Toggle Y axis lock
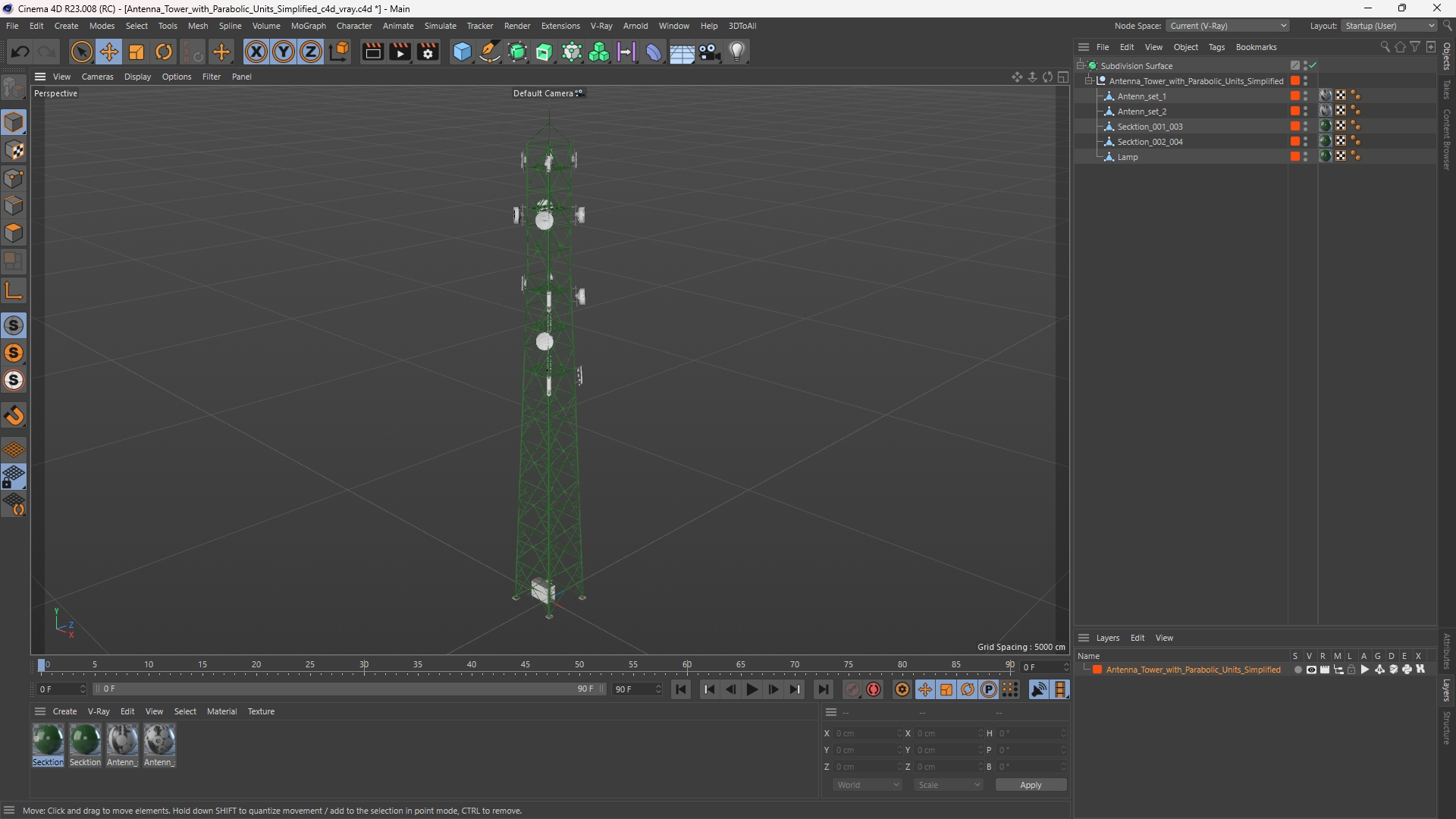Screen dimensions: 1456x819 (x=284, y=52)
